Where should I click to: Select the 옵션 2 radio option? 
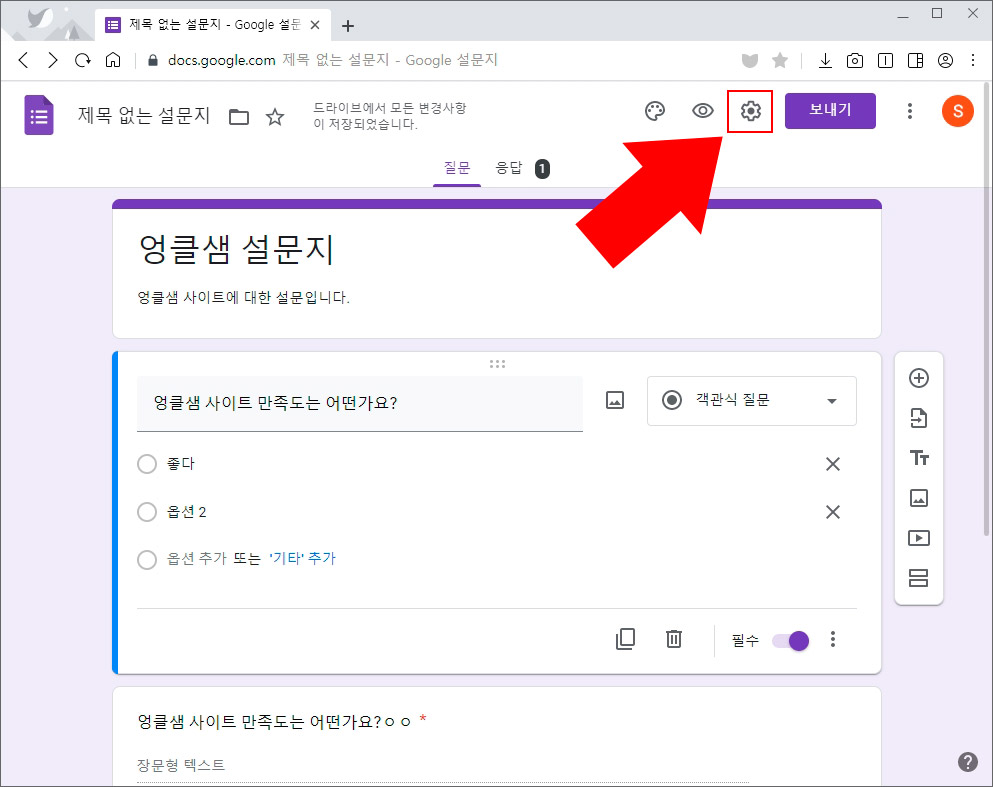[x=147, y=512]
